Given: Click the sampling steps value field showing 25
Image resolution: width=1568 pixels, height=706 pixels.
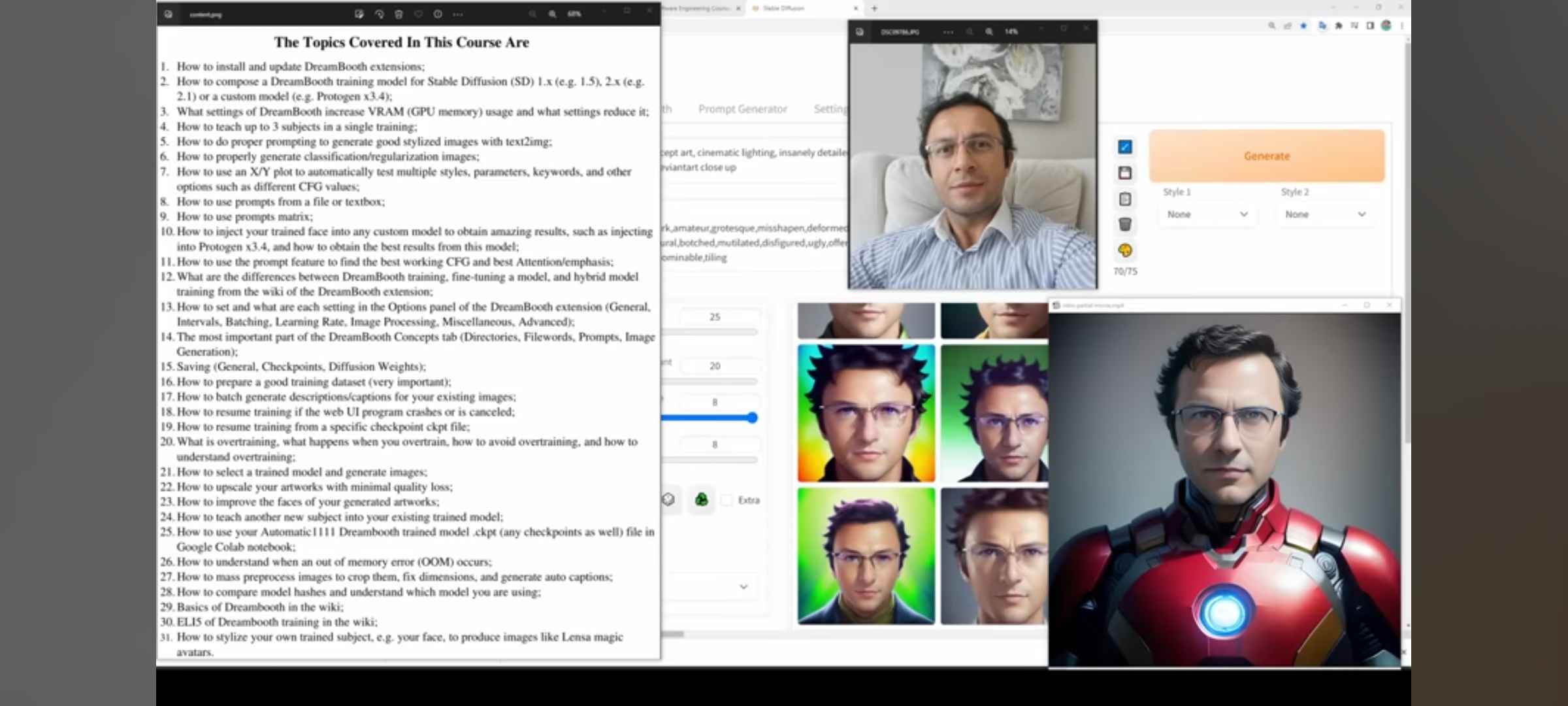Looking at the screenshot, I should 715,317.
